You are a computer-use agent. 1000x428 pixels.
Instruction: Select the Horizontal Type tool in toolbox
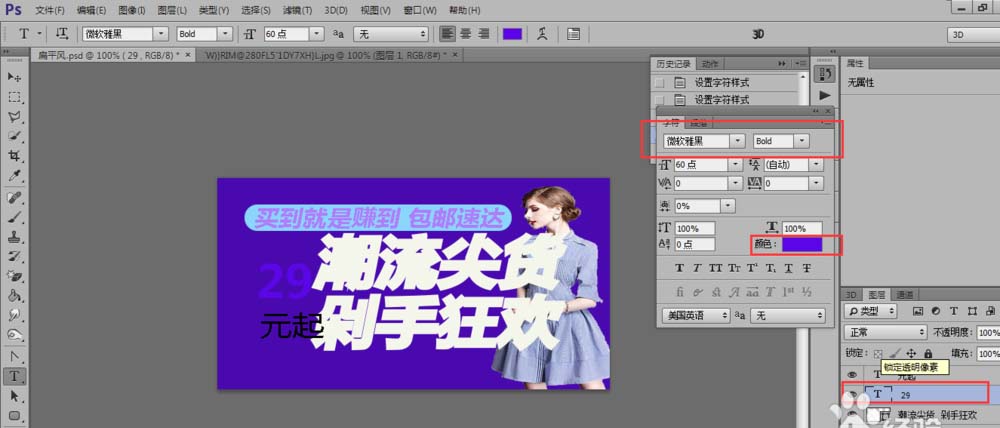tap(15, 376)
